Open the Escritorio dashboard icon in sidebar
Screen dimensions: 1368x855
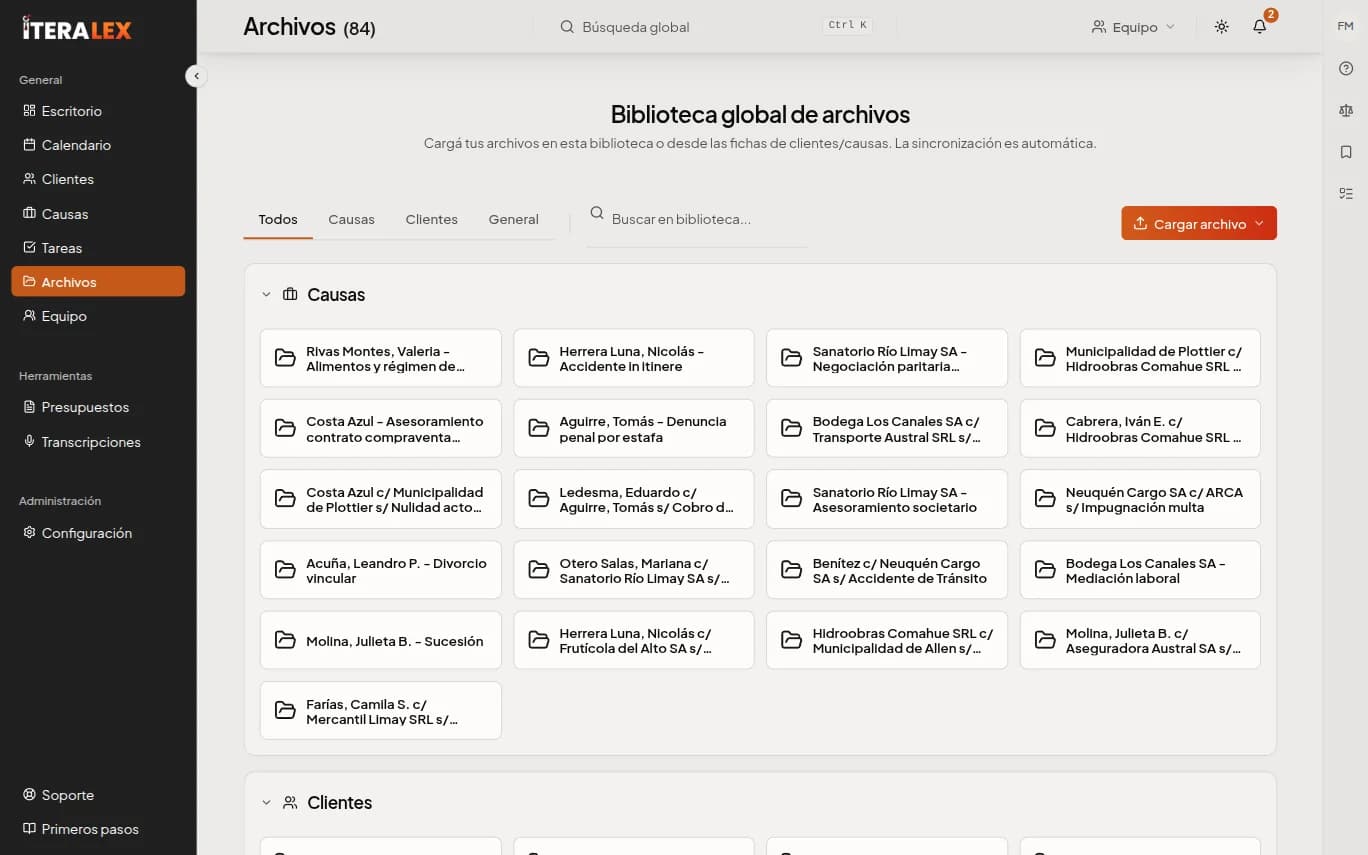29,111
